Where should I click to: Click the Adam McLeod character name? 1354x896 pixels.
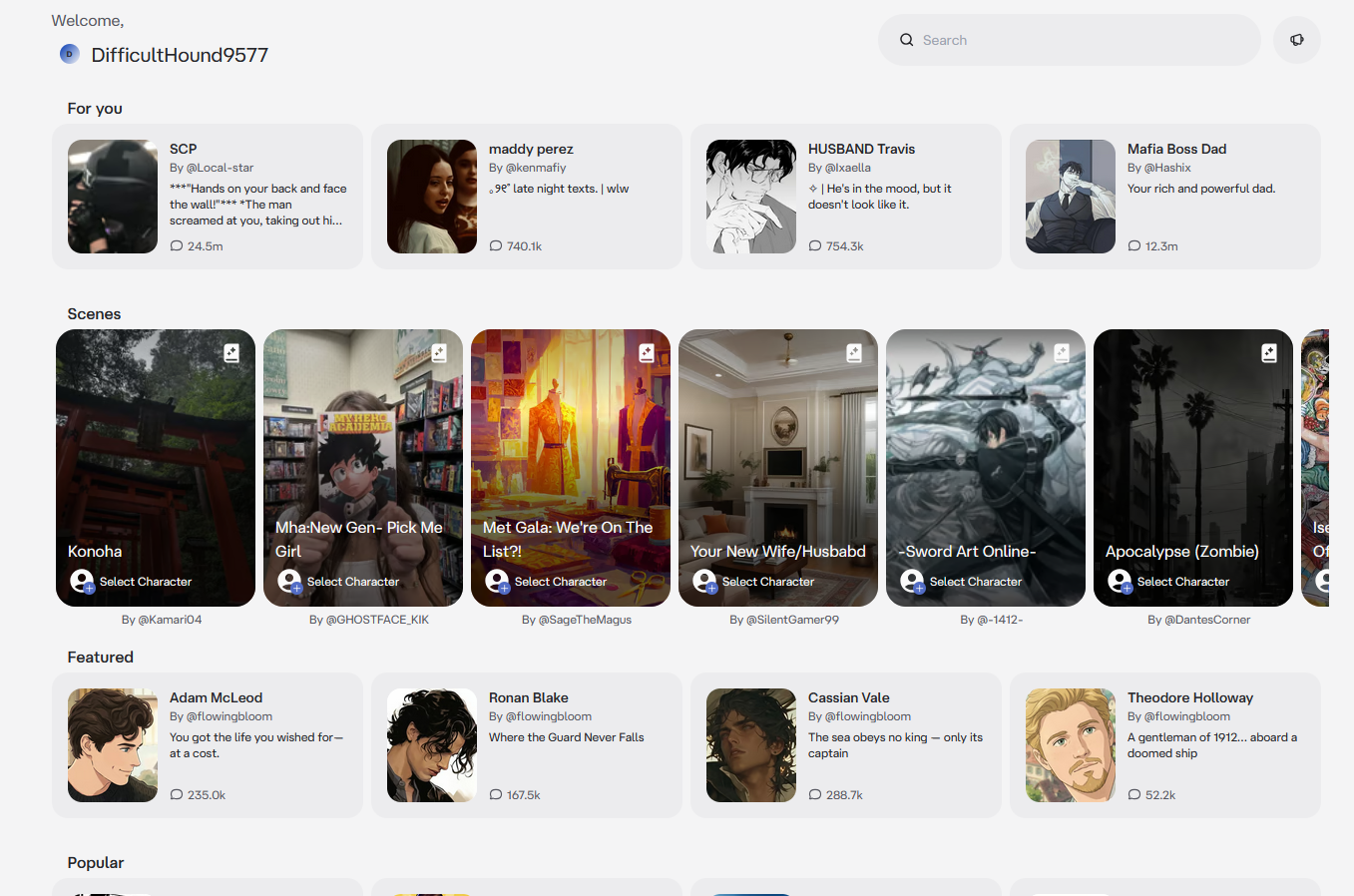216,697
